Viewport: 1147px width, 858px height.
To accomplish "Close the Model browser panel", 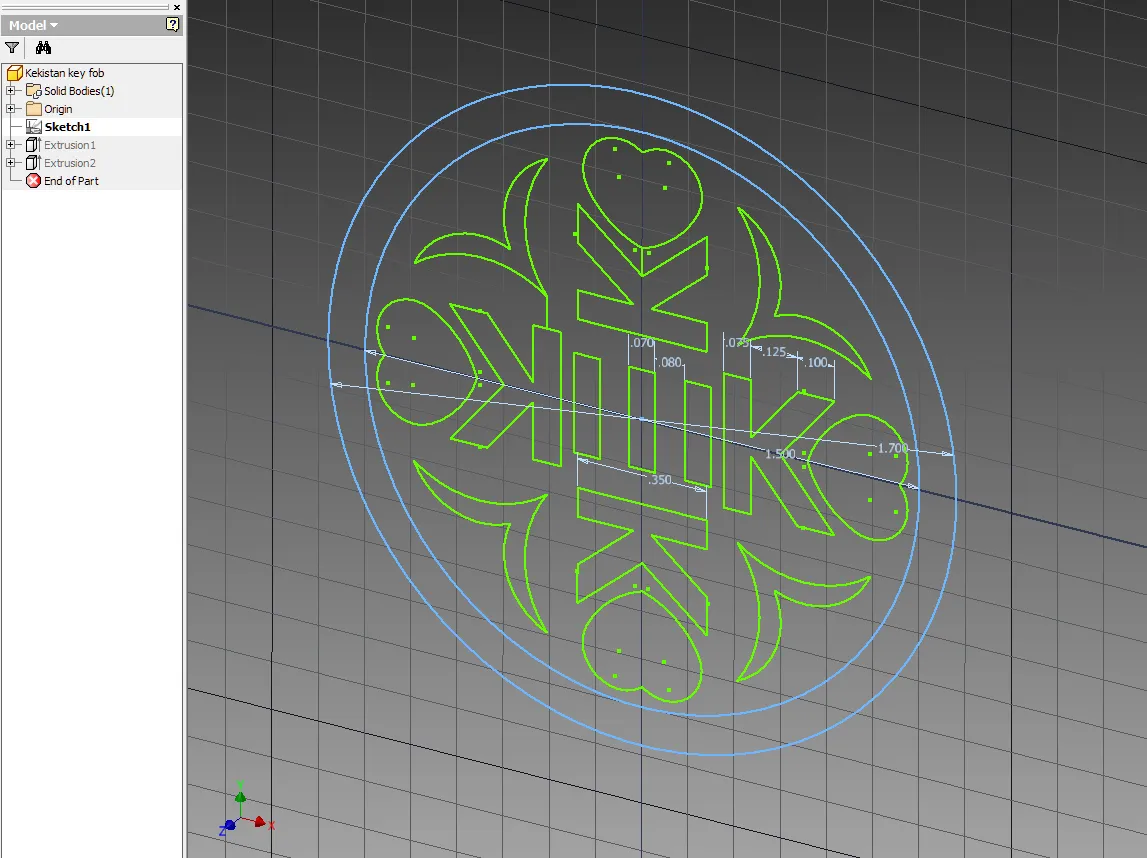I will [x=176, y=7].
